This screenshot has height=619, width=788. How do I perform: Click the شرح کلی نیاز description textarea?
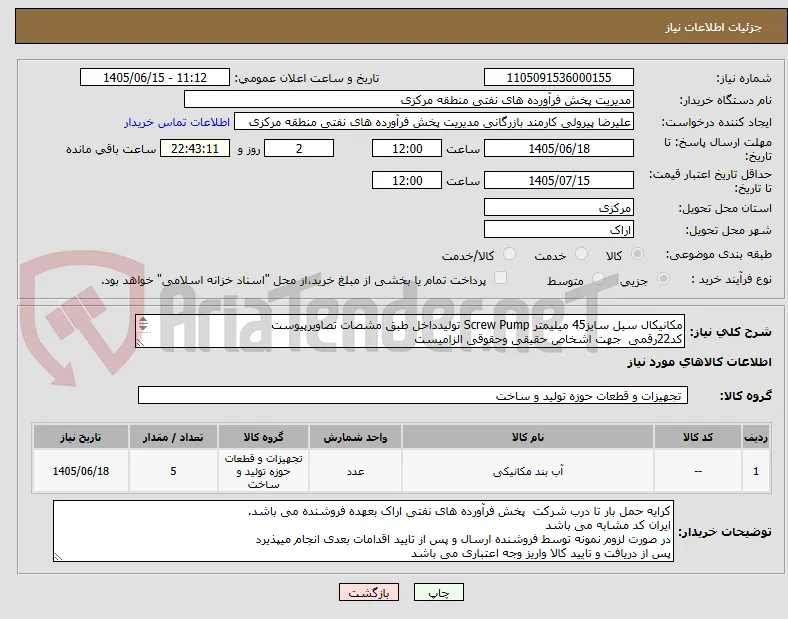410,332
